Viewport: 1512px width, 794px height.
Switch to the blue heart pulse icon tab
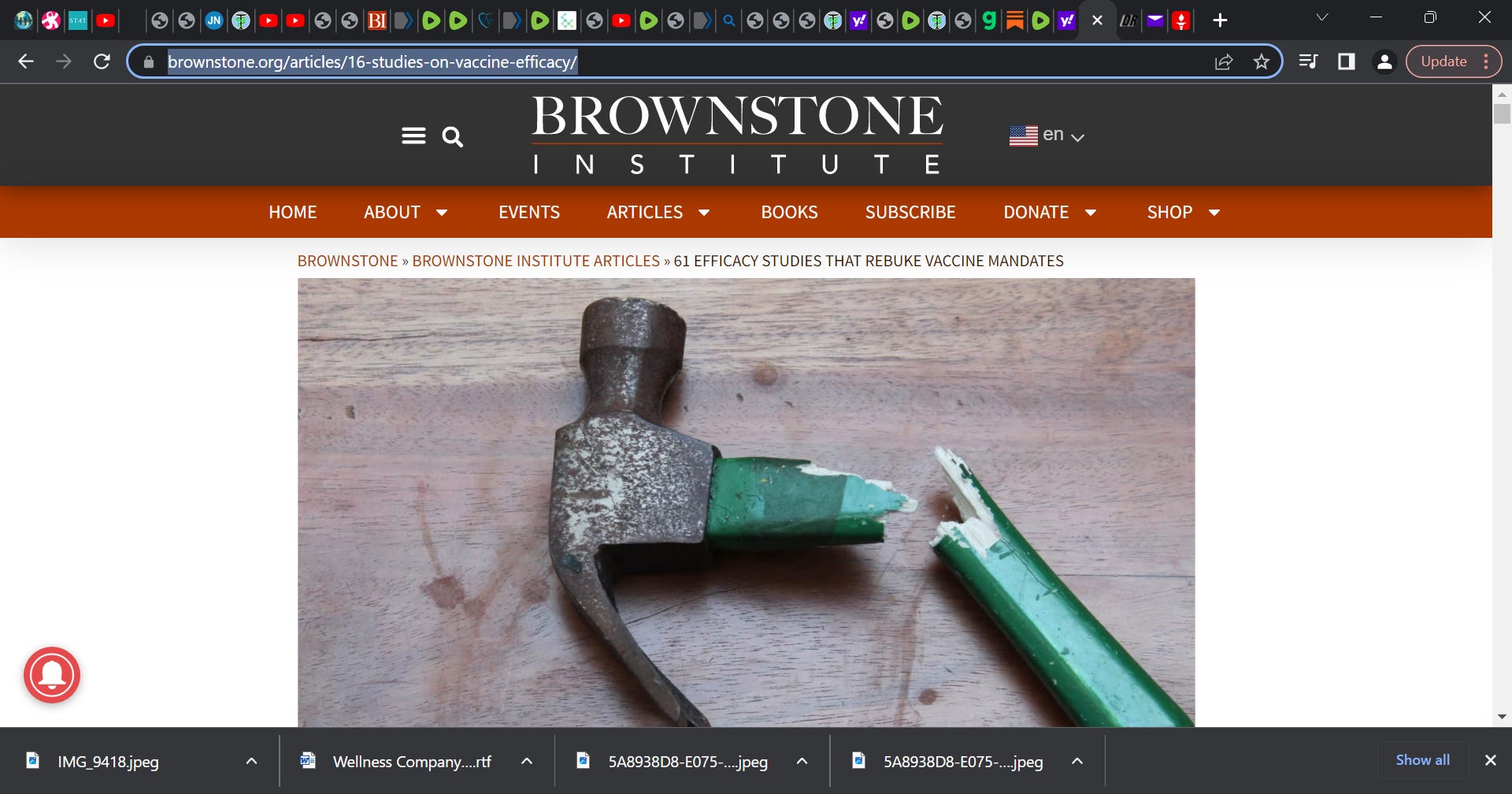point(485,20)
